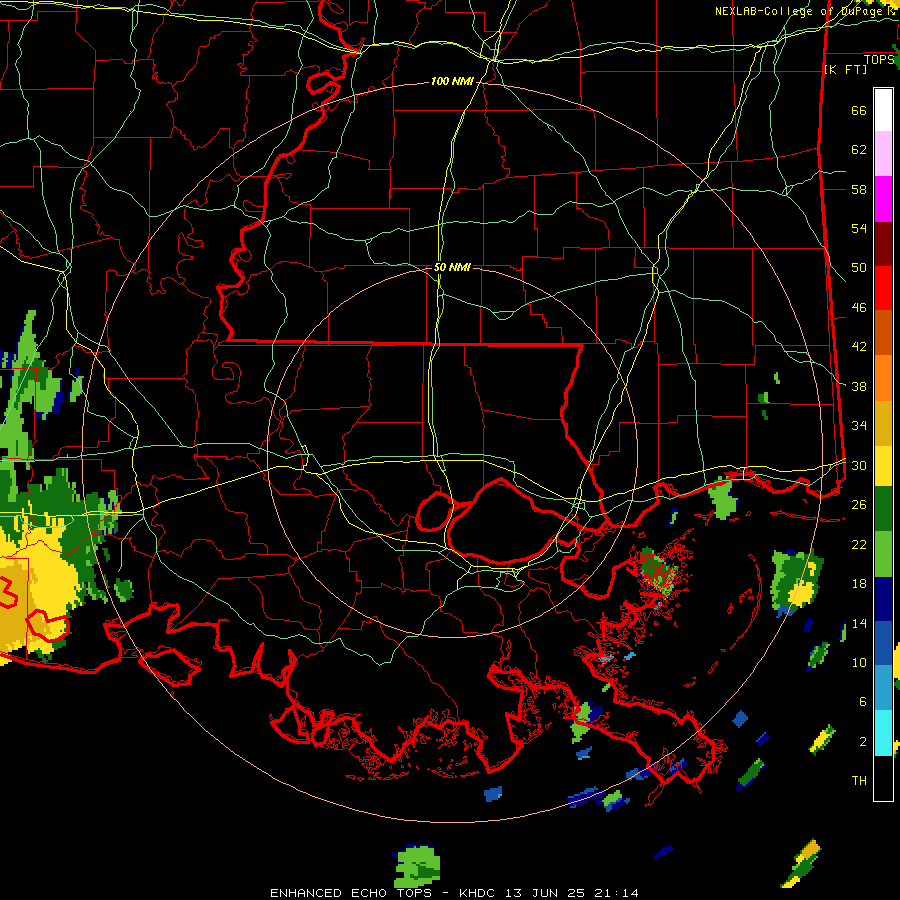900x900 pixels.
Task: Click the legend value '26'
Action: pos(859,505)
